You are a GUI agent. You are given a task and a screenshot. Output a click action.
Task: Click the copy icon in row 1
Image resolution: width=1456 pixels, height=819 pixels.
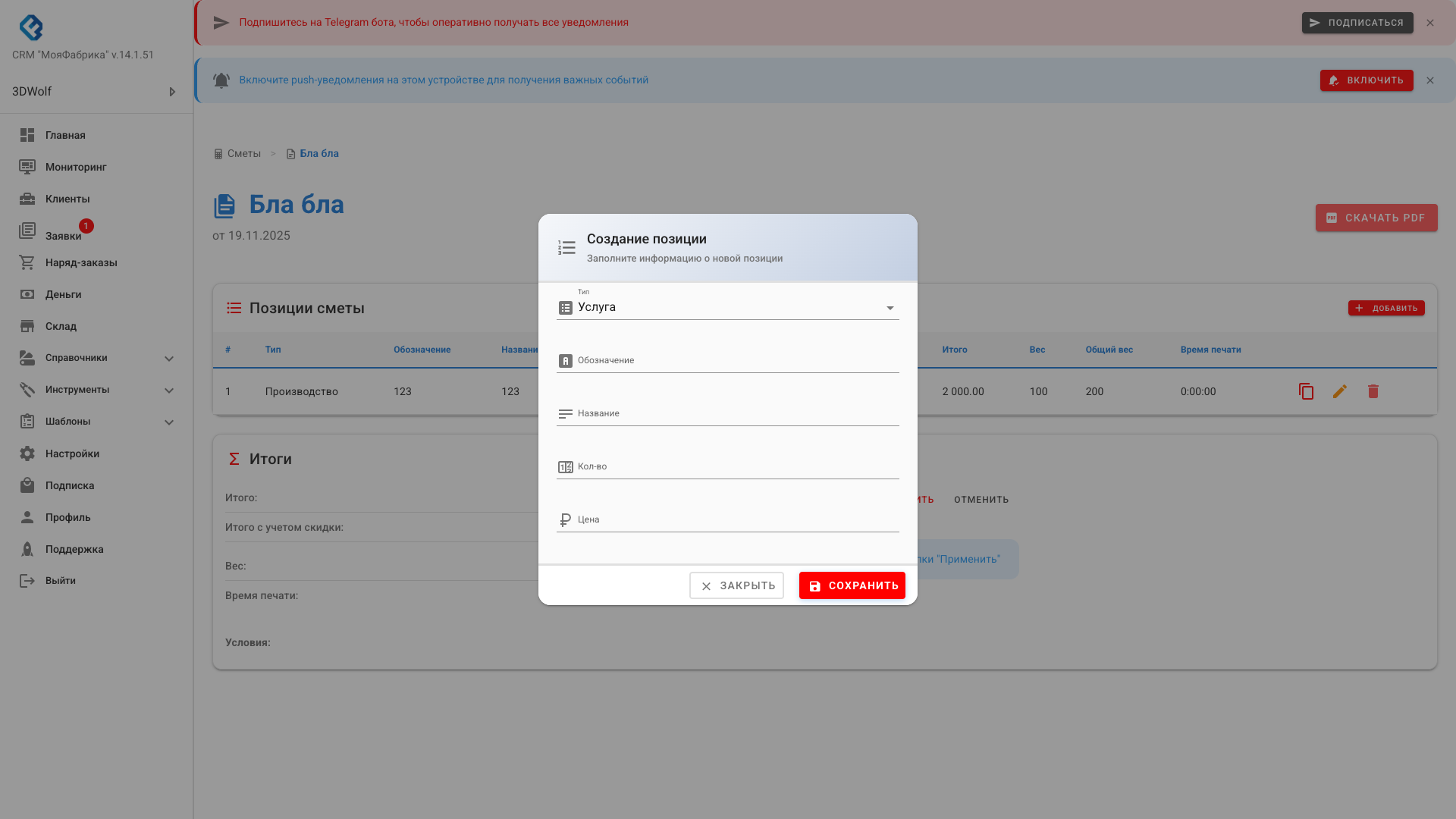(1306, 391)
